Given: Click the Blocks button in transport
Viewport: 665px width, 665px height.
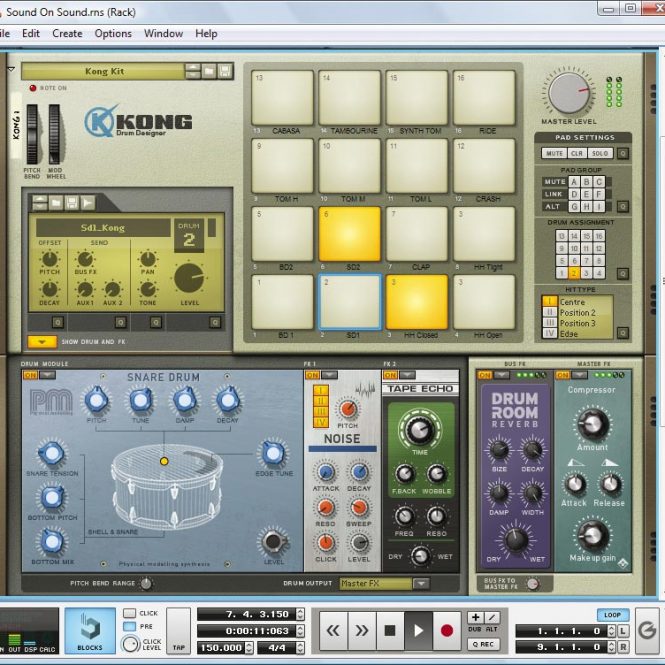Looking at the screenshot, I should tap(90, 630).
